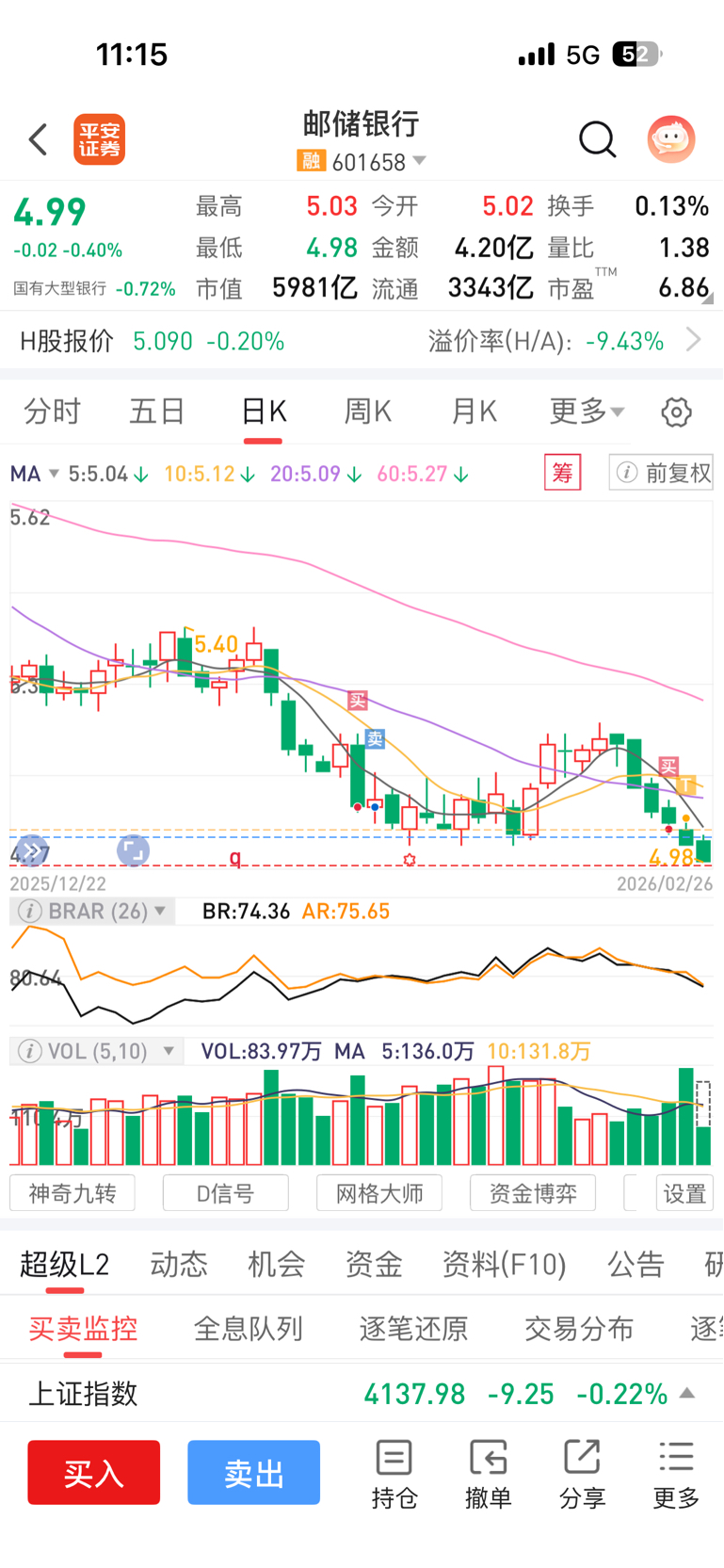Expand chart to fullscreen icon
The image size is (724, 1568).
(x=133, y=851)
